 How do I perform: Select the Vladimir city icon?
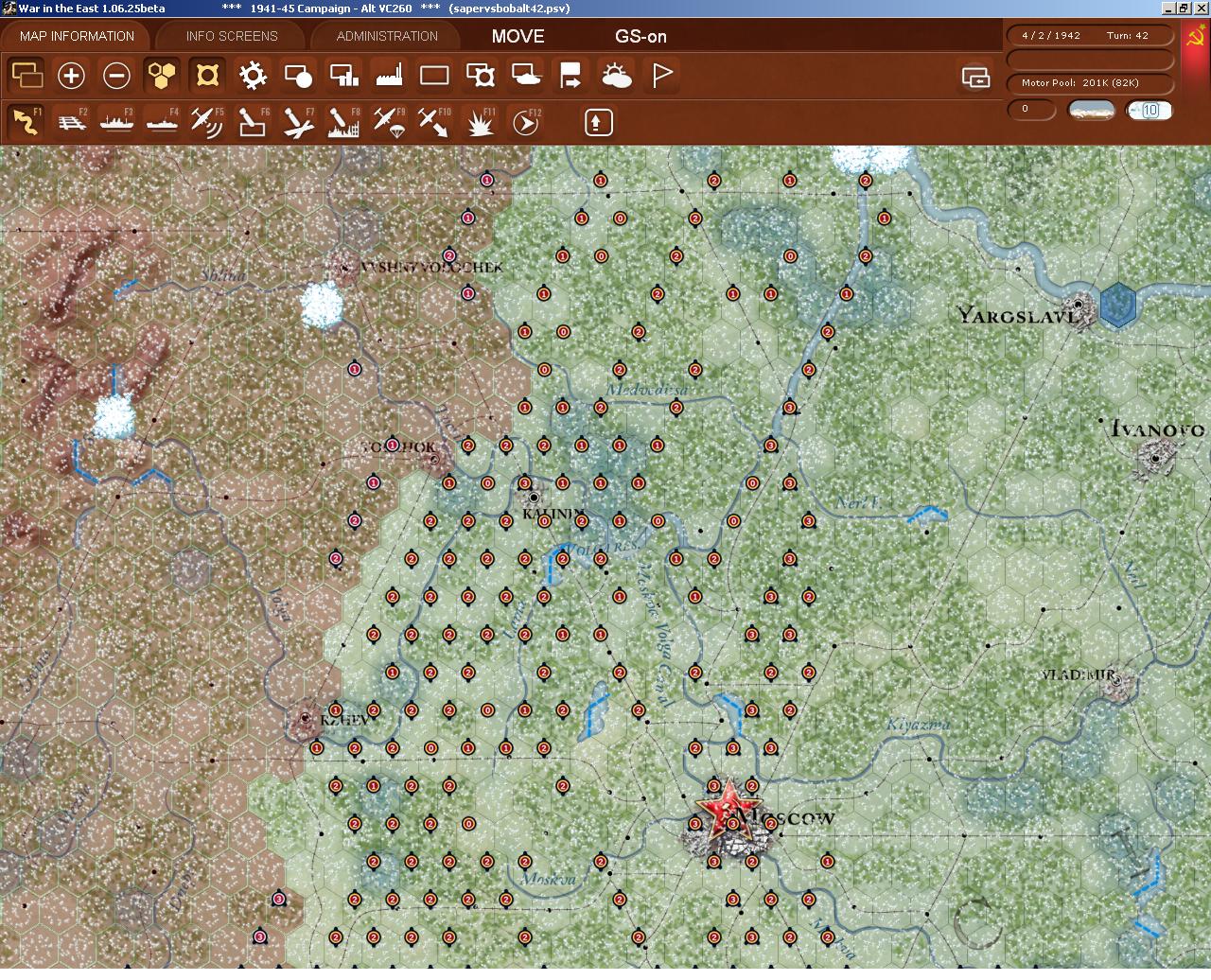[x=1120, y=683]
